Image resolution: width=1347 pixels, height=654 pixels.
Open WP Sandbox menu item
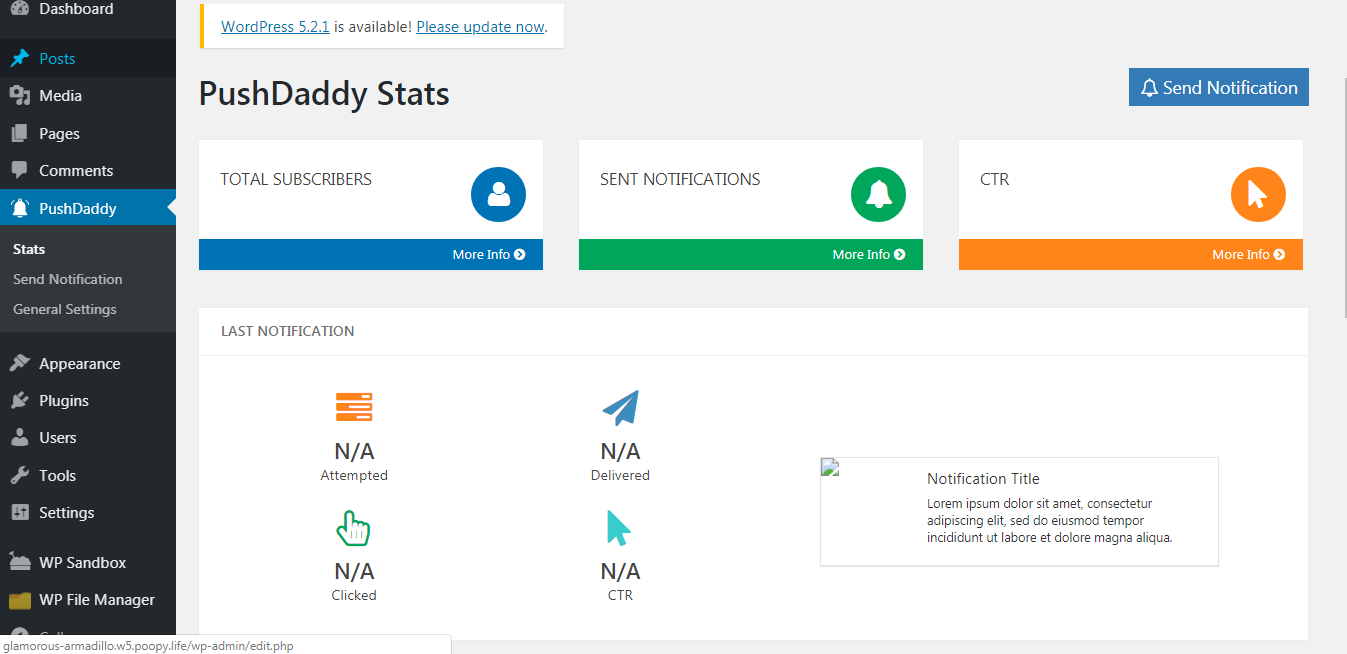[x=88, y=562]
